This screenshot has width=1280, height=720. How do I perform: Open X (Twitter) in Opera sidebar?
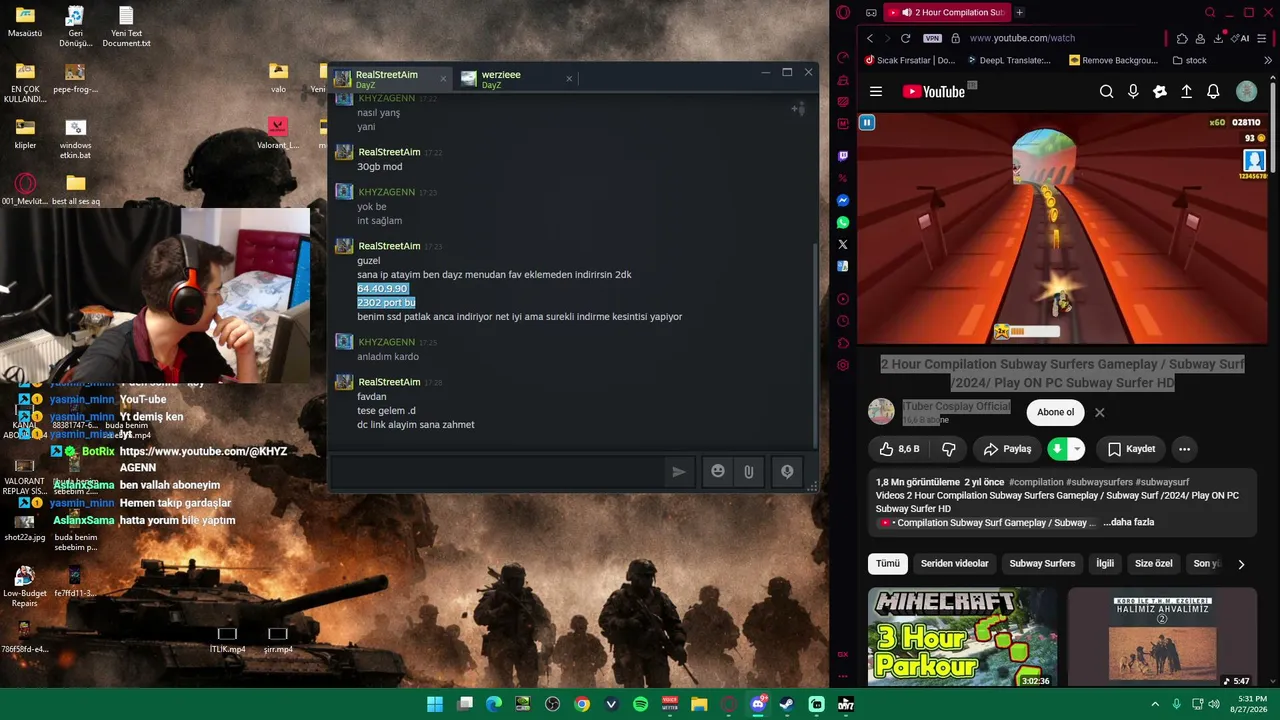[843, 244]
